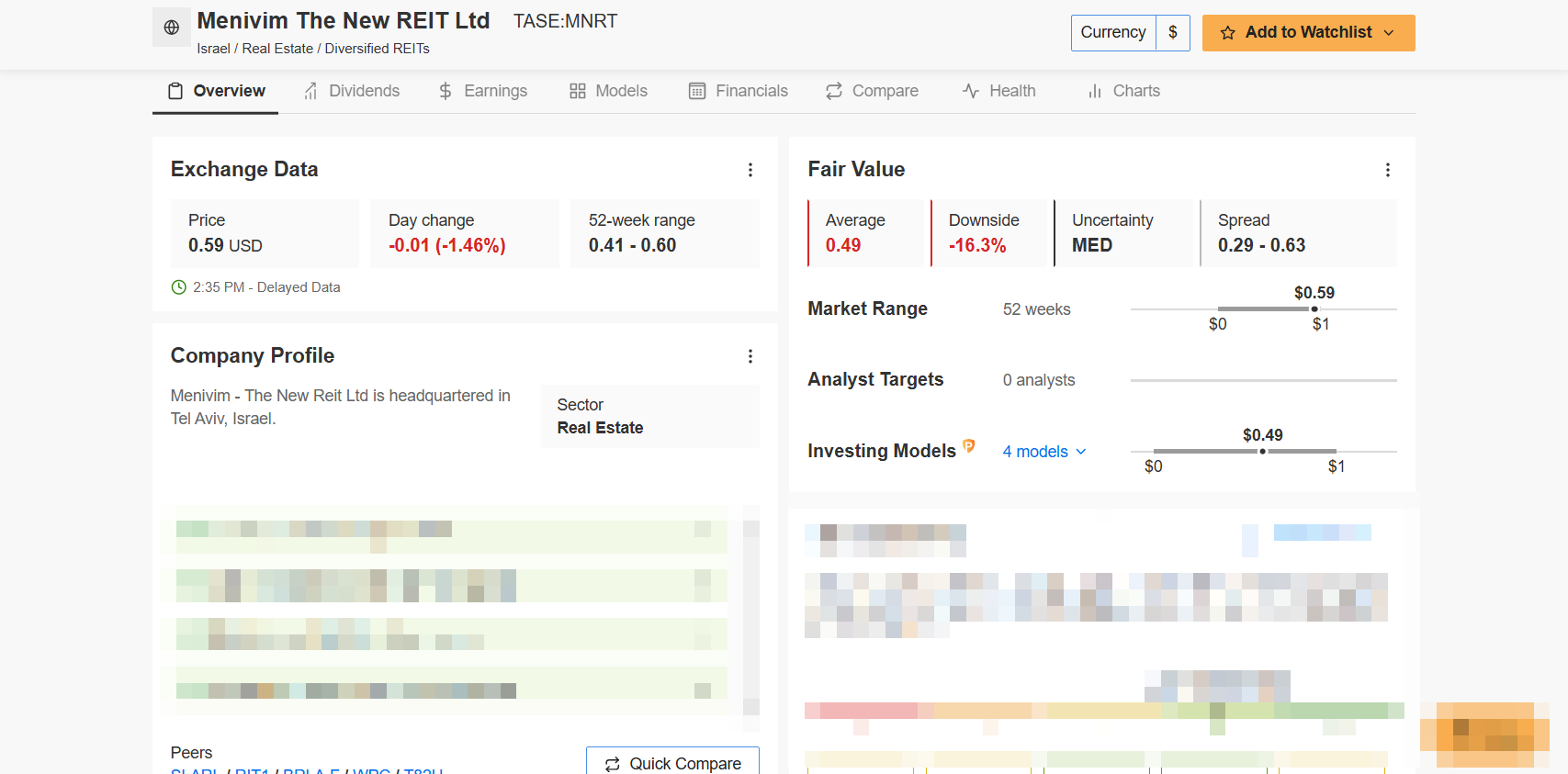The height and width of the screenshot is (774, 1568).
Task: Open Fair Value three-dot menu
Action: click(x=1388, y=170)
